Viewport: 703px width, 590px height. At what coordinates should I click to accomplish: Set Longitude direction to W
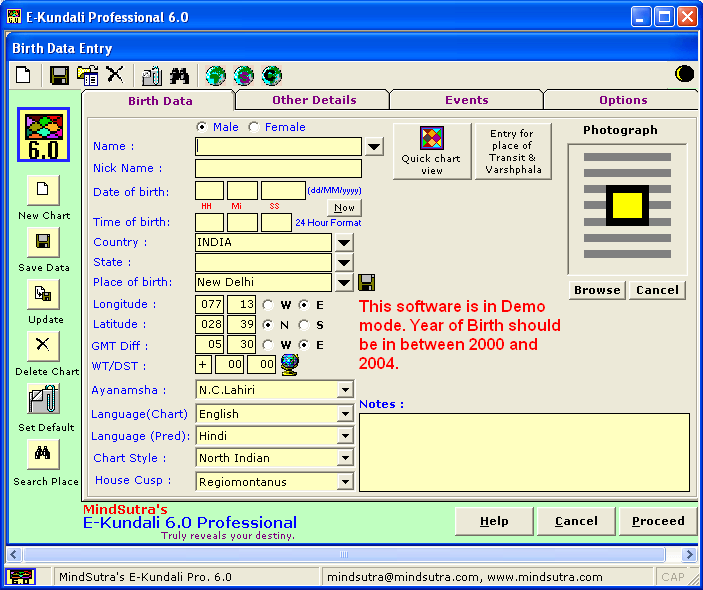[x=268, y=305]
